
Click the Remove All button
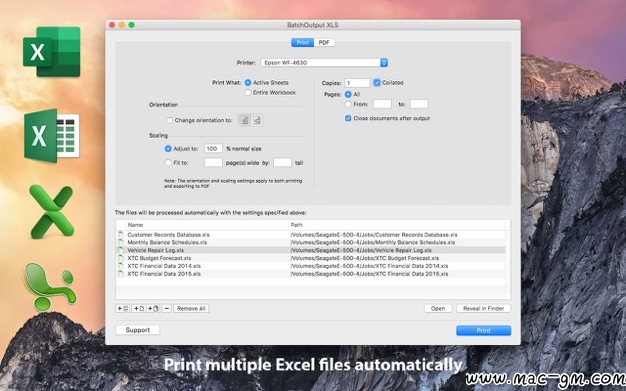click(191, 308)
